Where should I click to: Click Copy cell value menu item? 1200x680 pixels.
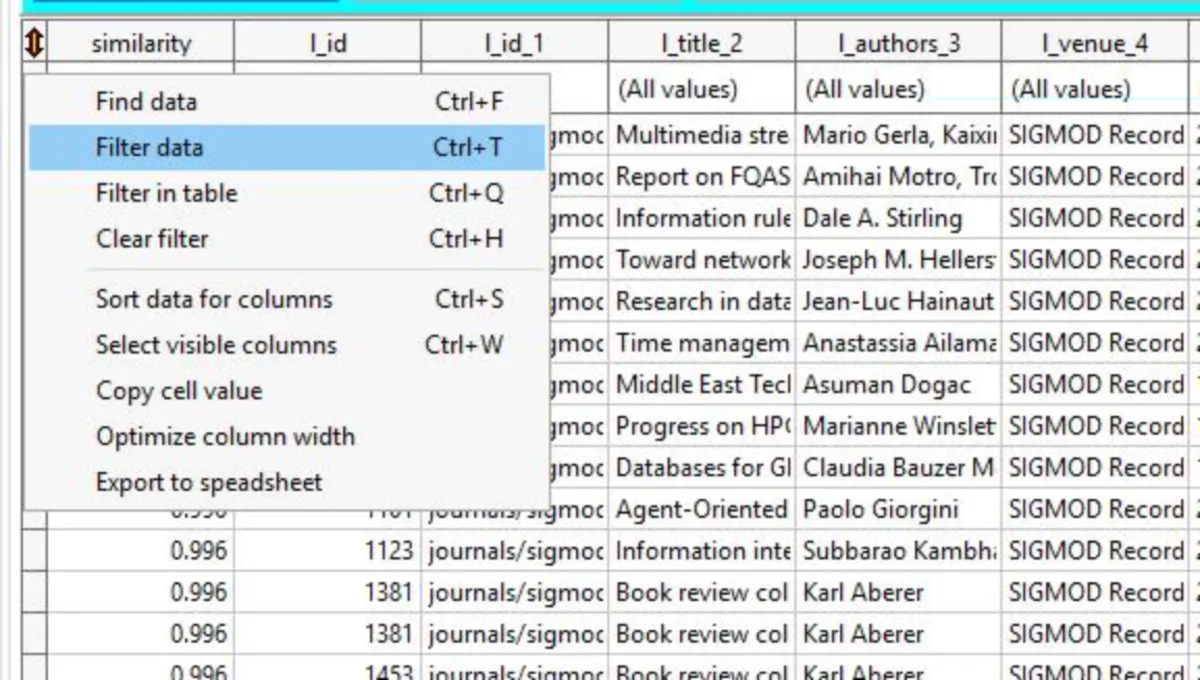[287, 392]
